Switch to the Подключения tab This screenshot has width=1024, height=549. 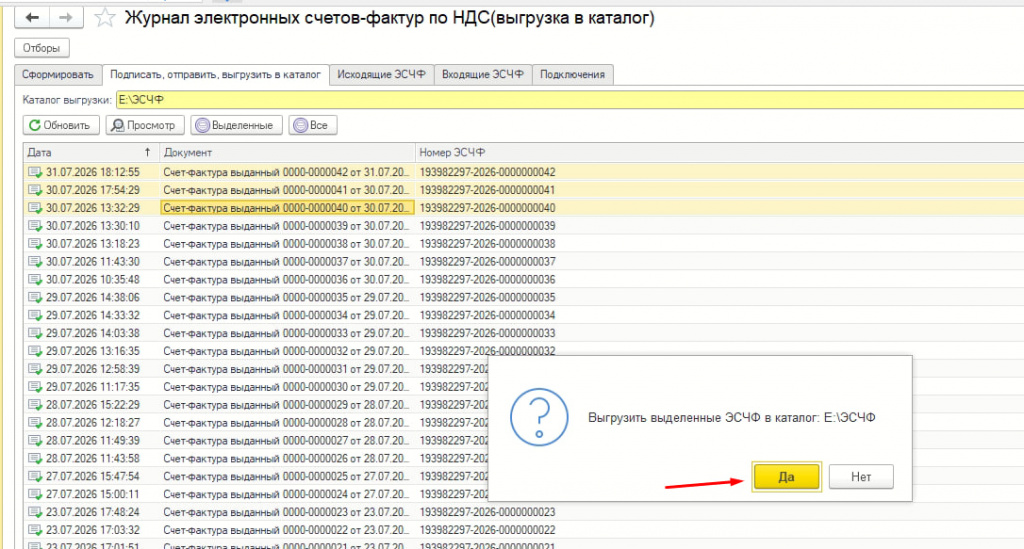(x=573, y=74)
